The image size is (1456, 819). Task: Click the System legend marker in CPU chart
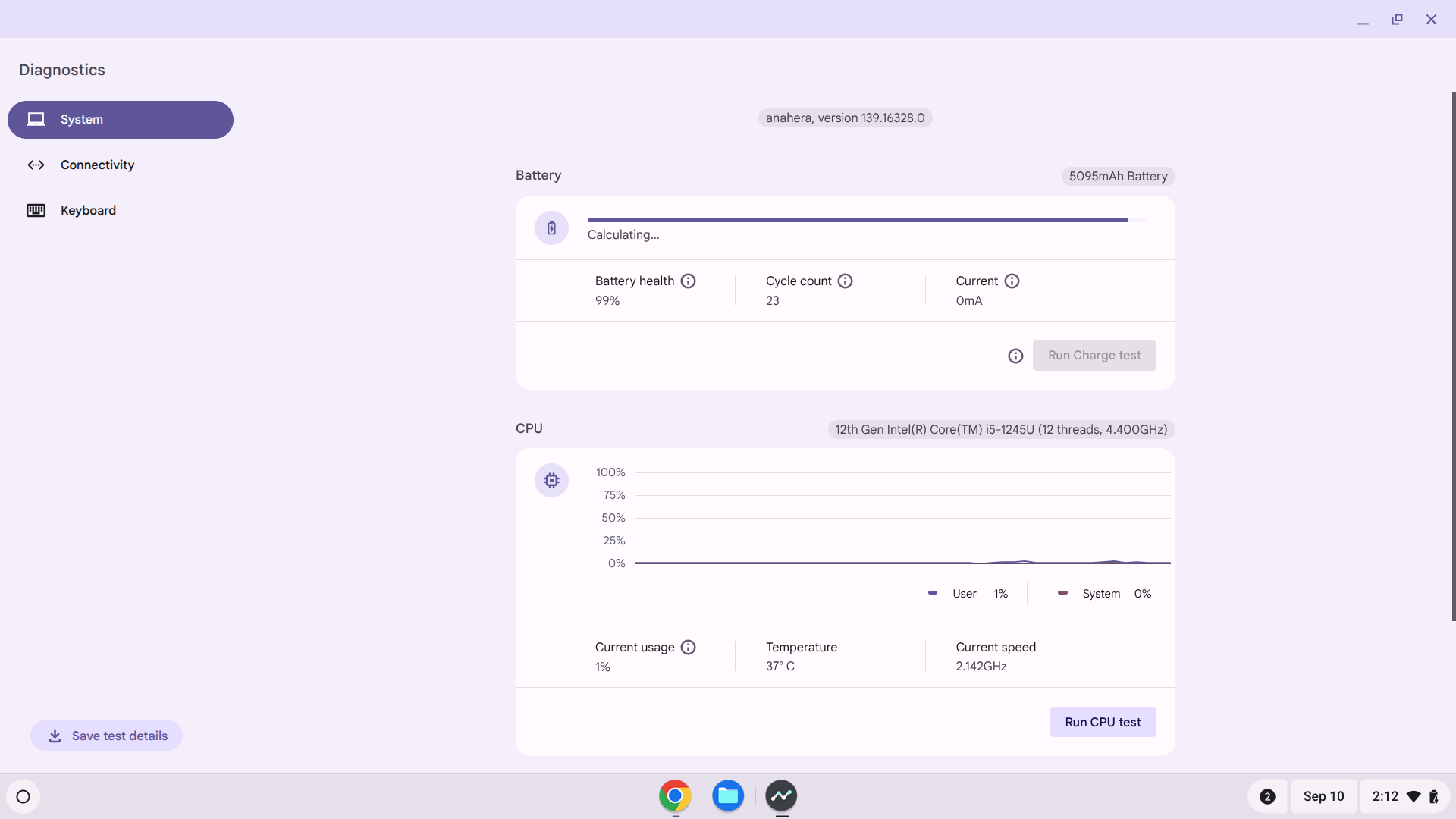[x=1062, y=593]
